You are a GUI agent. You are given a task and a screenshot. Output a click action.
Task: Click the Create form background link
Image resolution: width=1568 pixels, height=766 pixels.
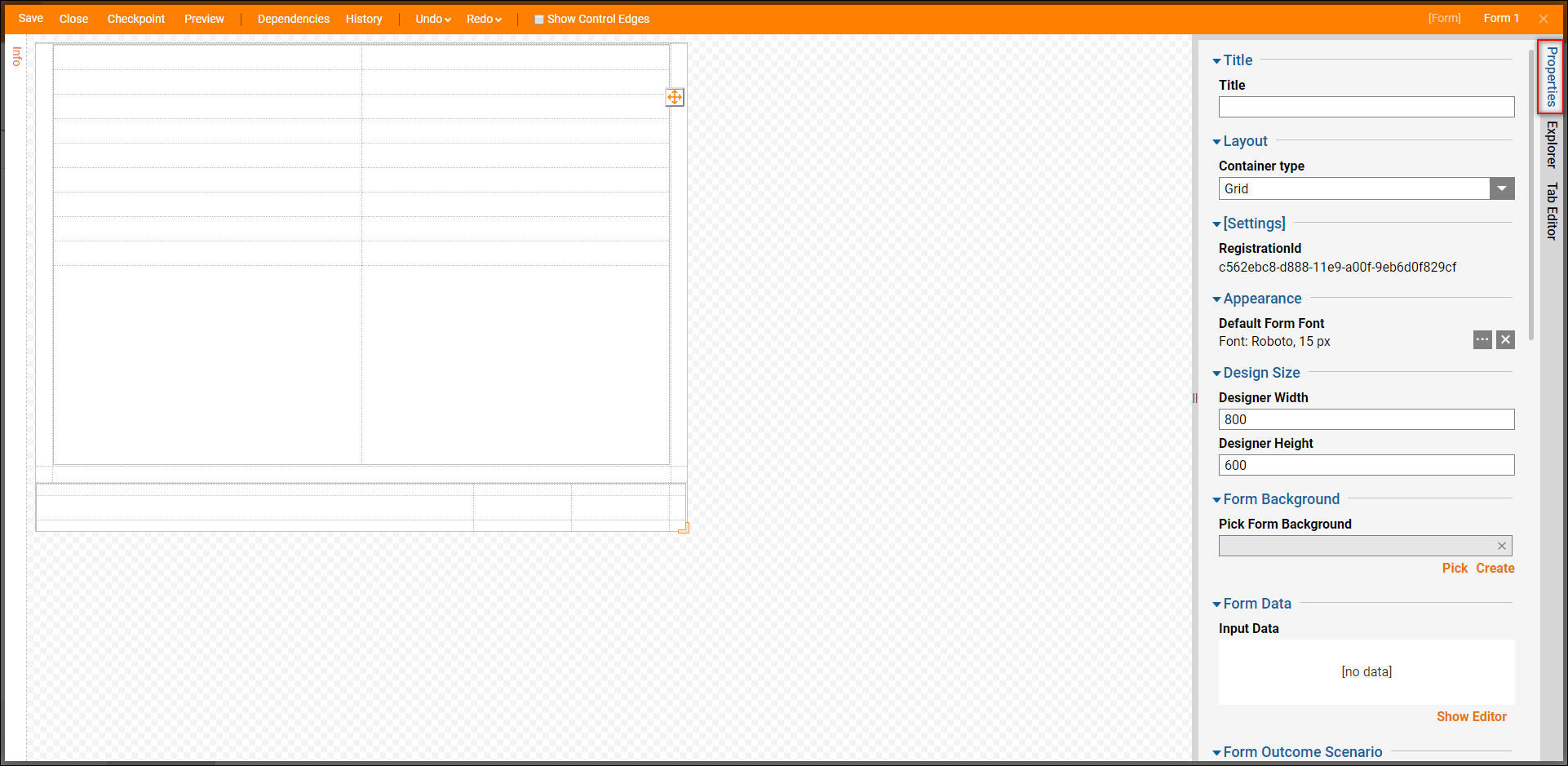pyautogui.click(x=1495, y=569)
